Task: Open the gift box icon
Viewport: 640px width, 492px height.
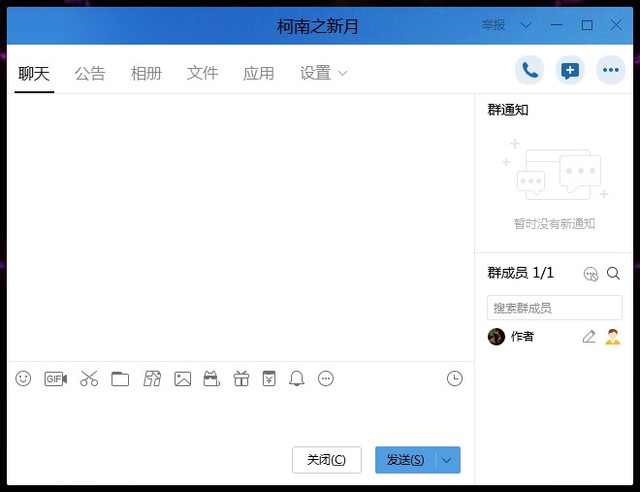Action: click(x=241, y=379)
